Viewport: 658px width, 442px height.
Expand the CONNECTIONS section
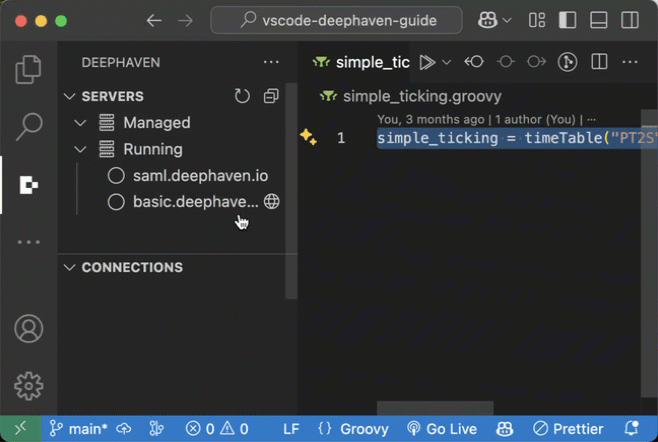[69, 267]
